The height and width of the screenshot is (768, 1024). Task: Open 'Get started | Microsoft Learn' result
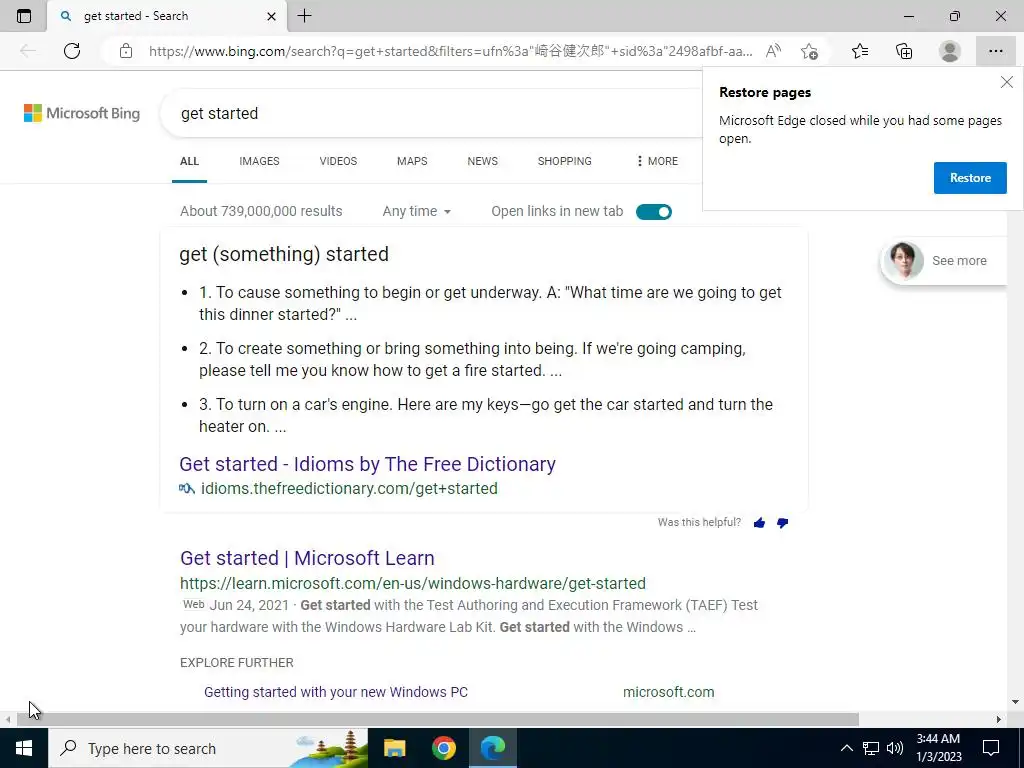[x=307, y=558]
